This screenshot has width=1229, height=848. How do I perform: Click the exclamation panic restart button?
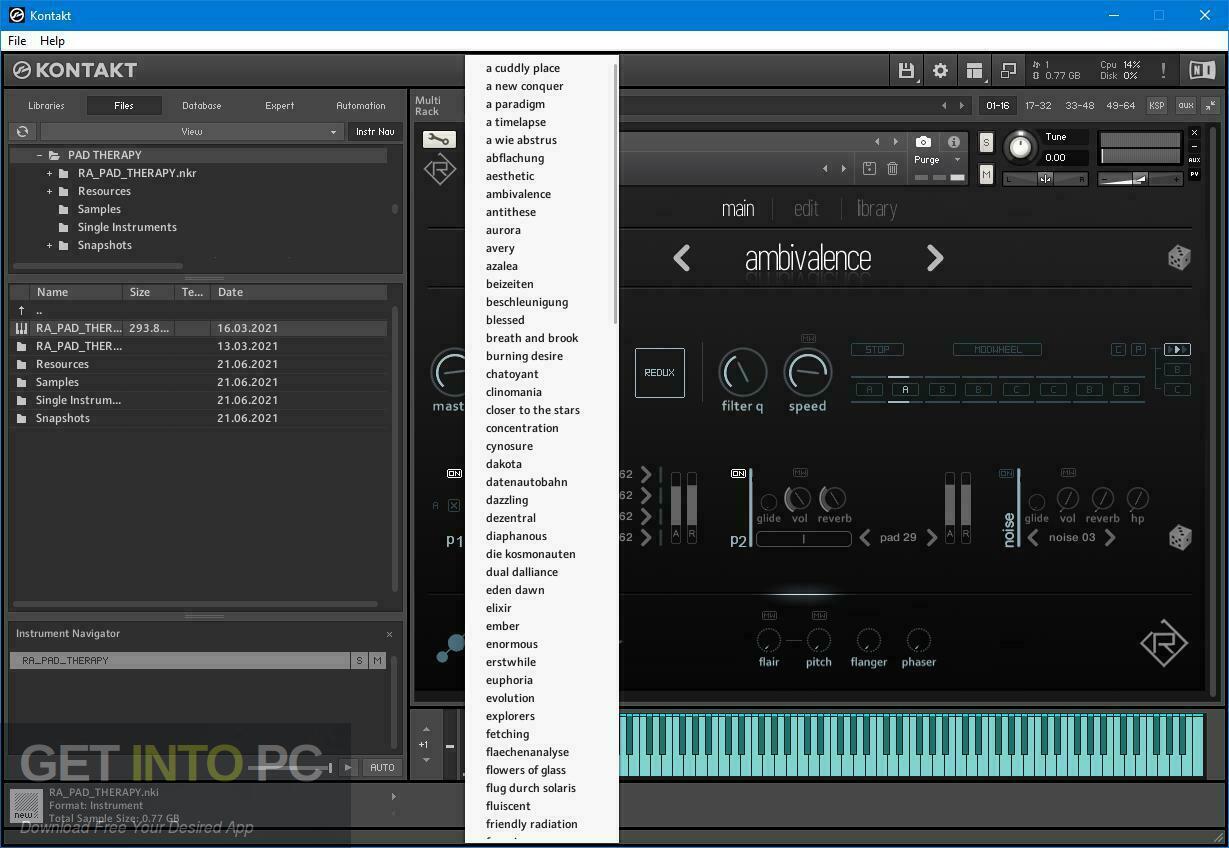coord(1163,70)
